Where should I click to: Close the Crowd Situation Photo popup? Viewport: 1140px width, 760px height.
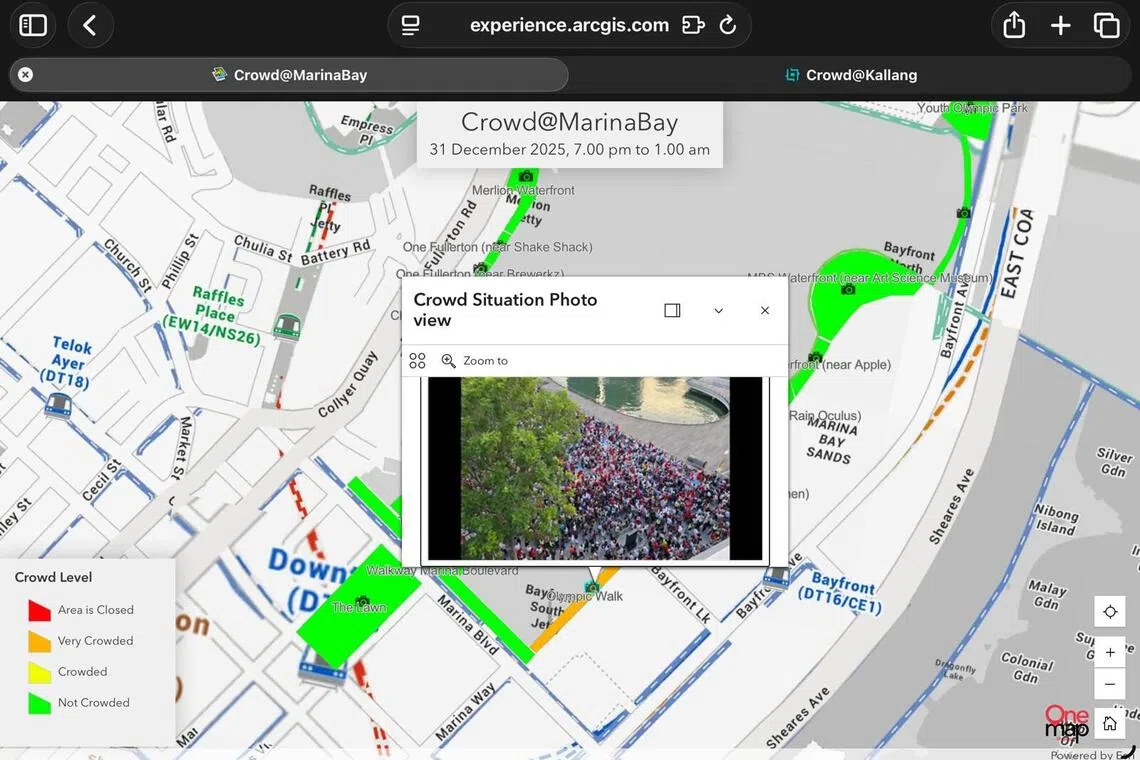pyautogui.click(x=765, y=310)
